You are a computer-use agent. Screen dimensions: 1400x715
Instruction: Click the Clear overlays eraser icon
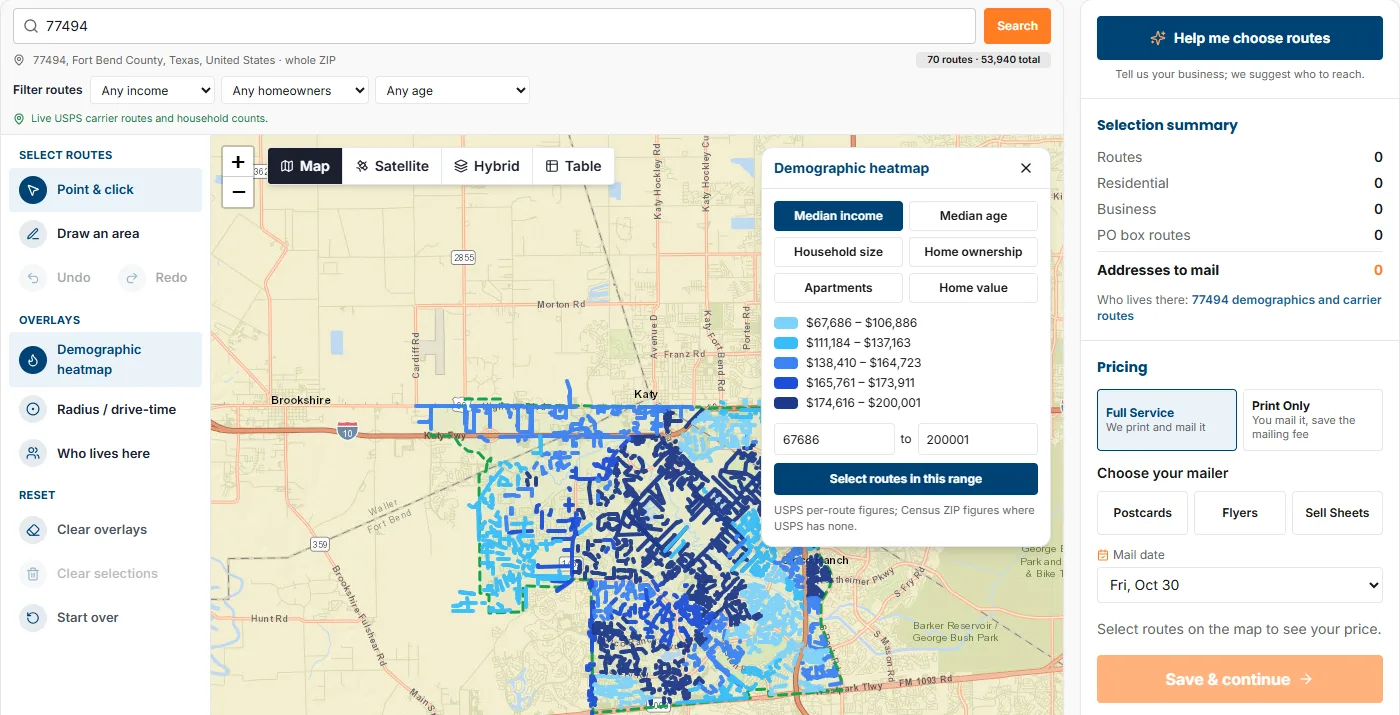coord(33,530)
